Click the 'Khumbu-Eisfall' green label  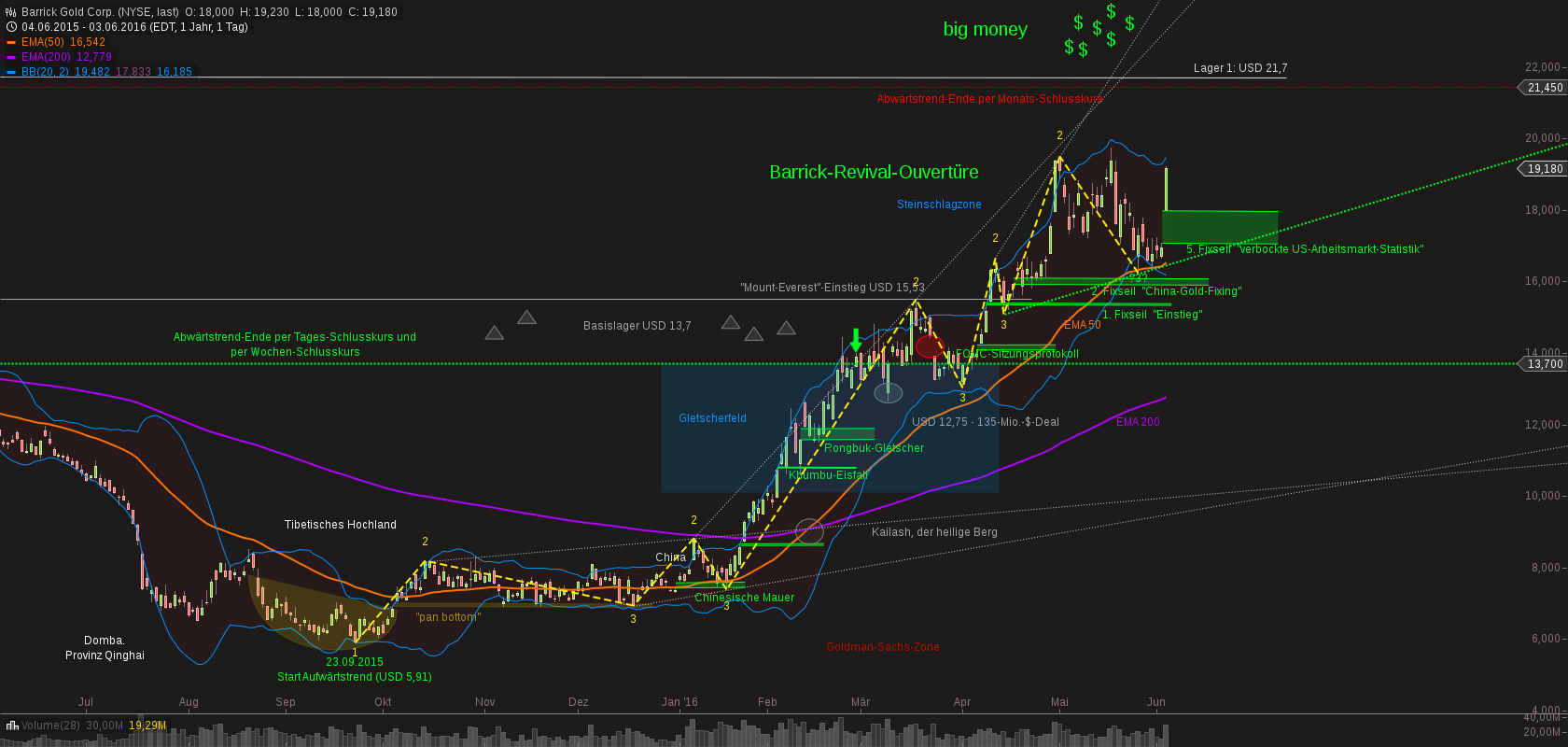pyautogui.click(x=828, y=475)
